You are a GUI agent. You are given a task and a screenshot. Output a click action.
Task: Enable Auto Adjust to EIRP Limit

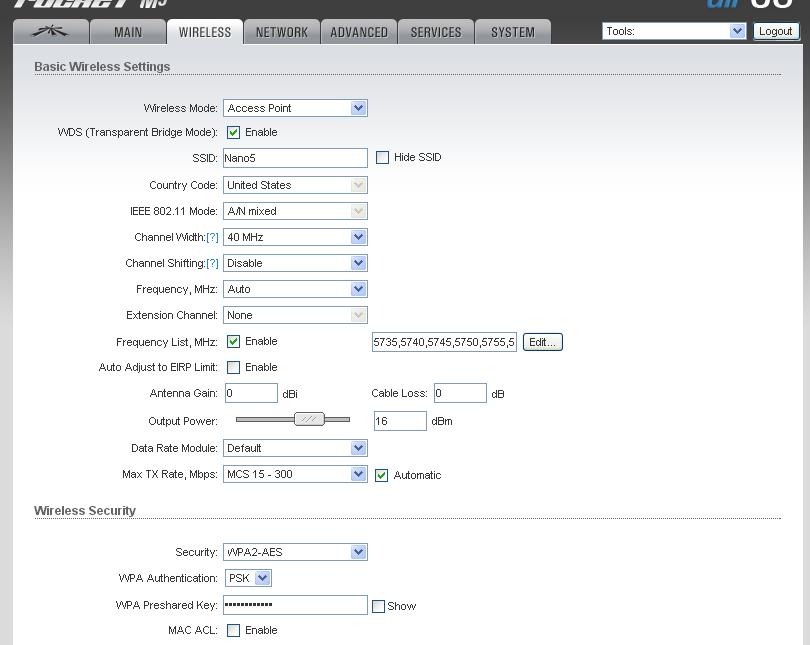(234, 368)
